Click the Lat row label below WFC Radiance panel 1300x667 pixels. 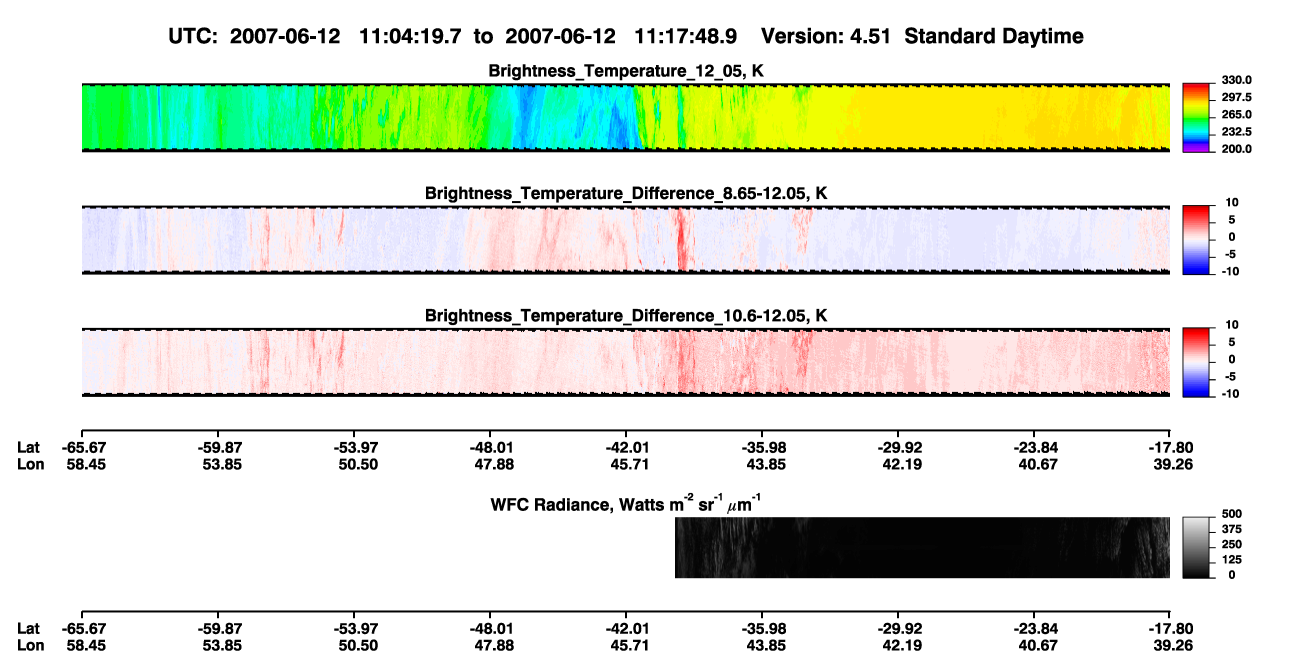click(28, 628)
